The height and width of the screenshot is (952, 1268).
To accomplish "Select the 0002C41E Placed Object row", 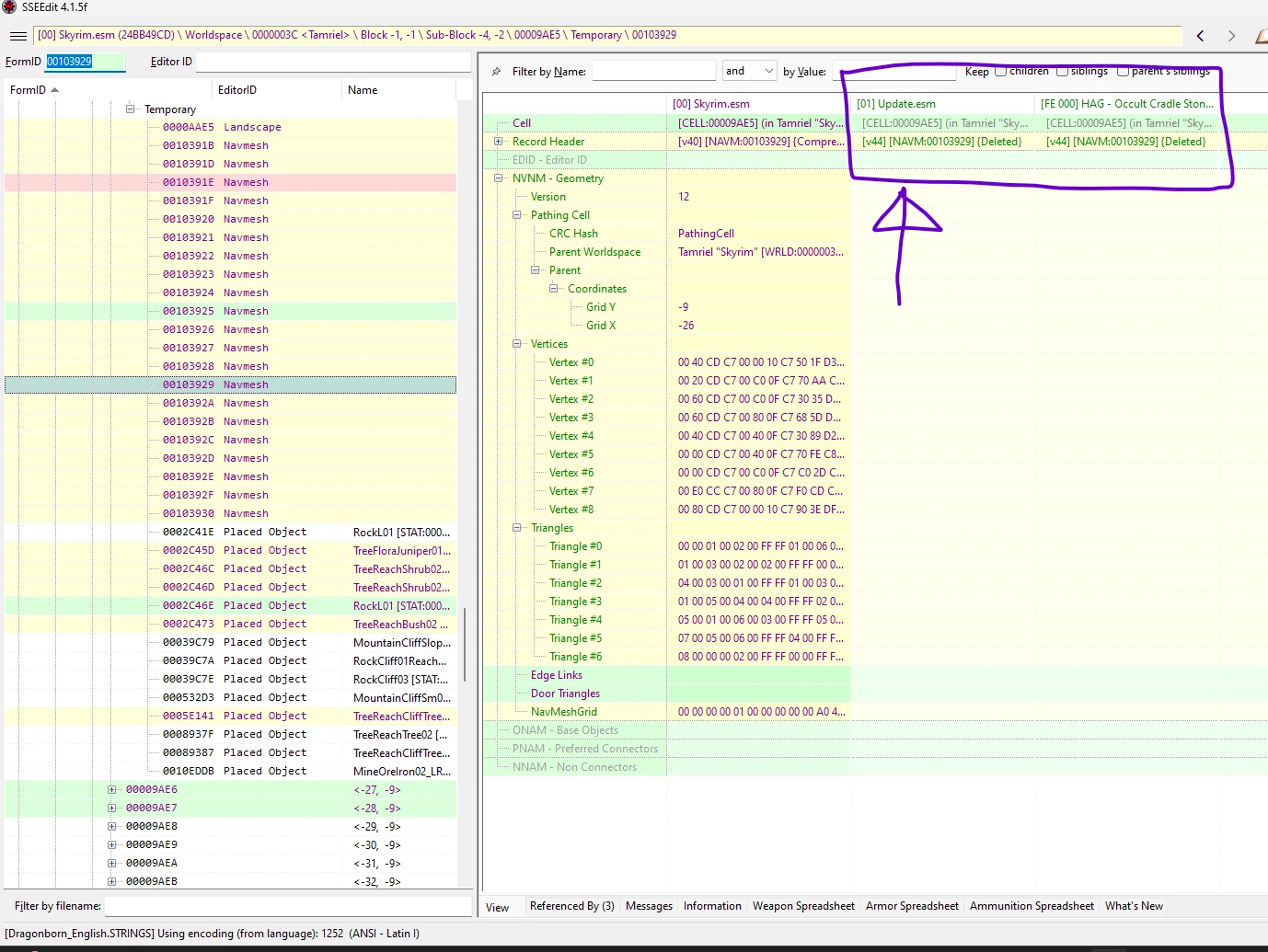I will pos(230,532).
